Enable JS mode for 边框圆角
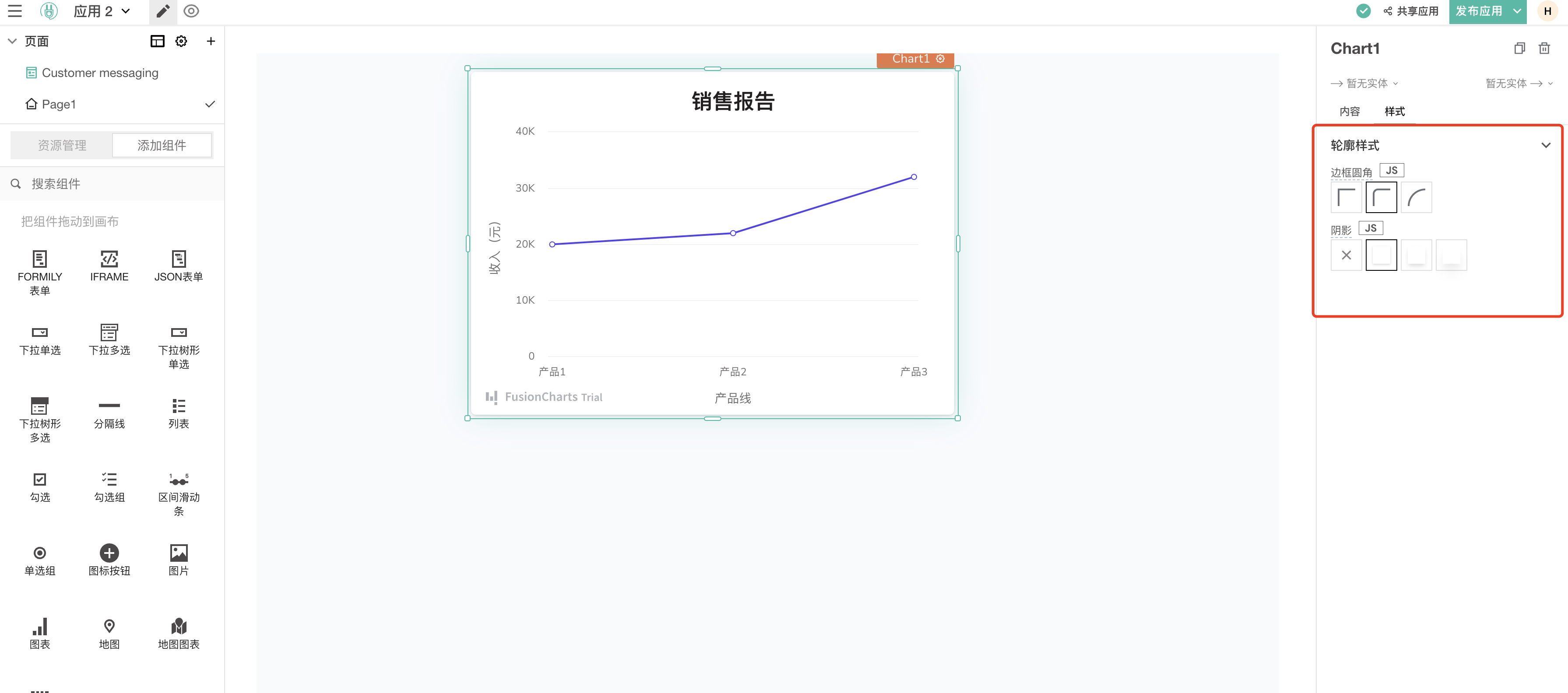 coord(1392,170)
